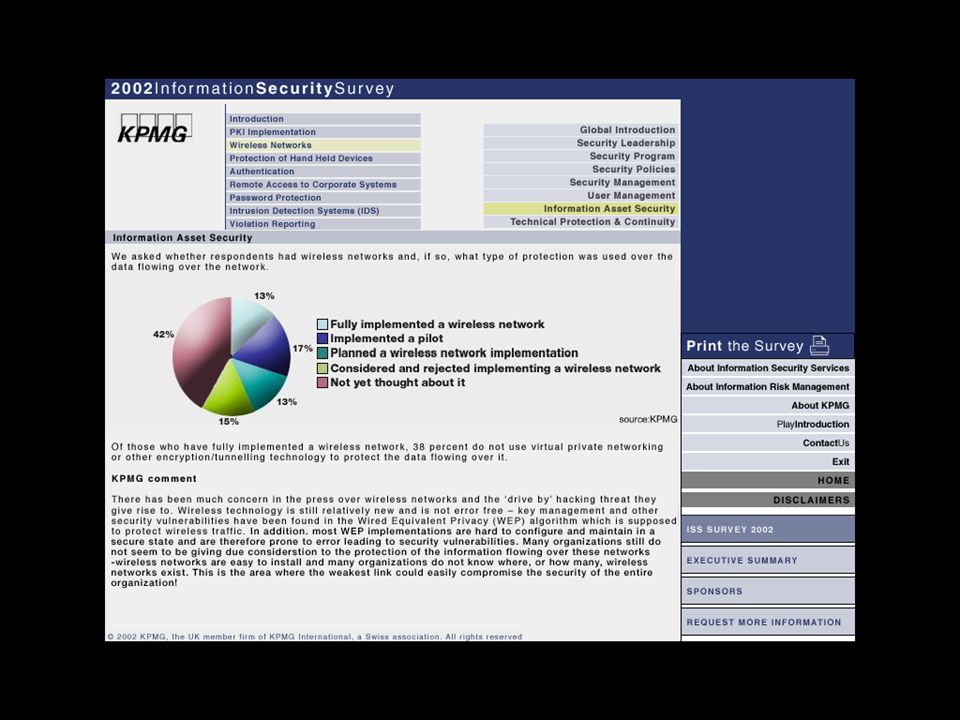The image size is (960, 720).
Task: Click the 17% dark blue slice of the pie chart
Action: [266, 348]
